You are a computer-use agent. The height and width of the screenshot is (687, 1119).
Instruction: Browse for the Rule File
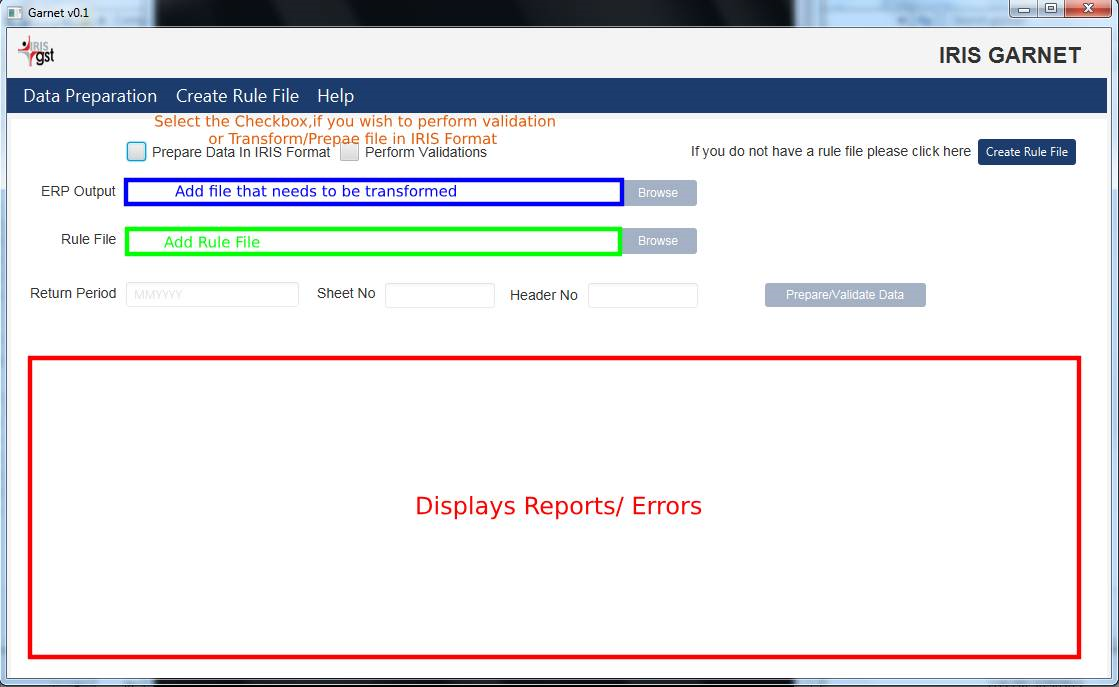pyautogui.click(x=659, y=241)
